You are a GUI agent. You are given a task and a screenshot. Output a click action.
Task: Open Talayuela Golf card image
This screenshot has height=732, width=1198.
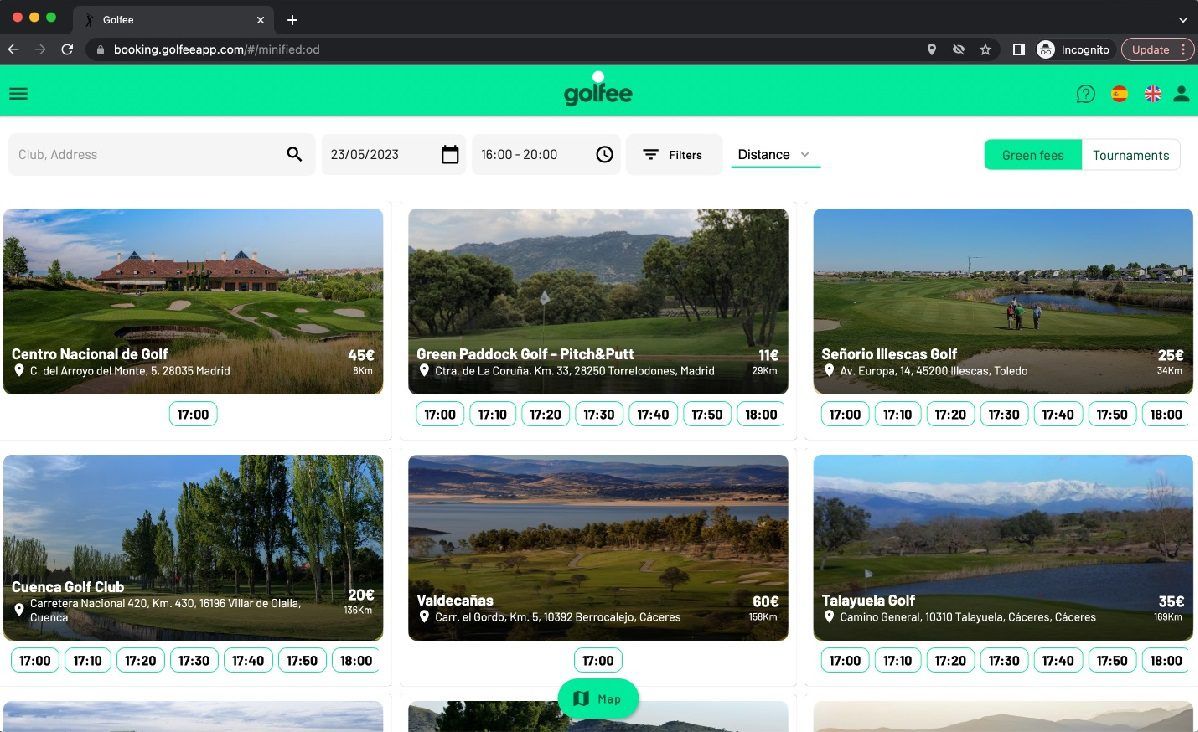1003,547
